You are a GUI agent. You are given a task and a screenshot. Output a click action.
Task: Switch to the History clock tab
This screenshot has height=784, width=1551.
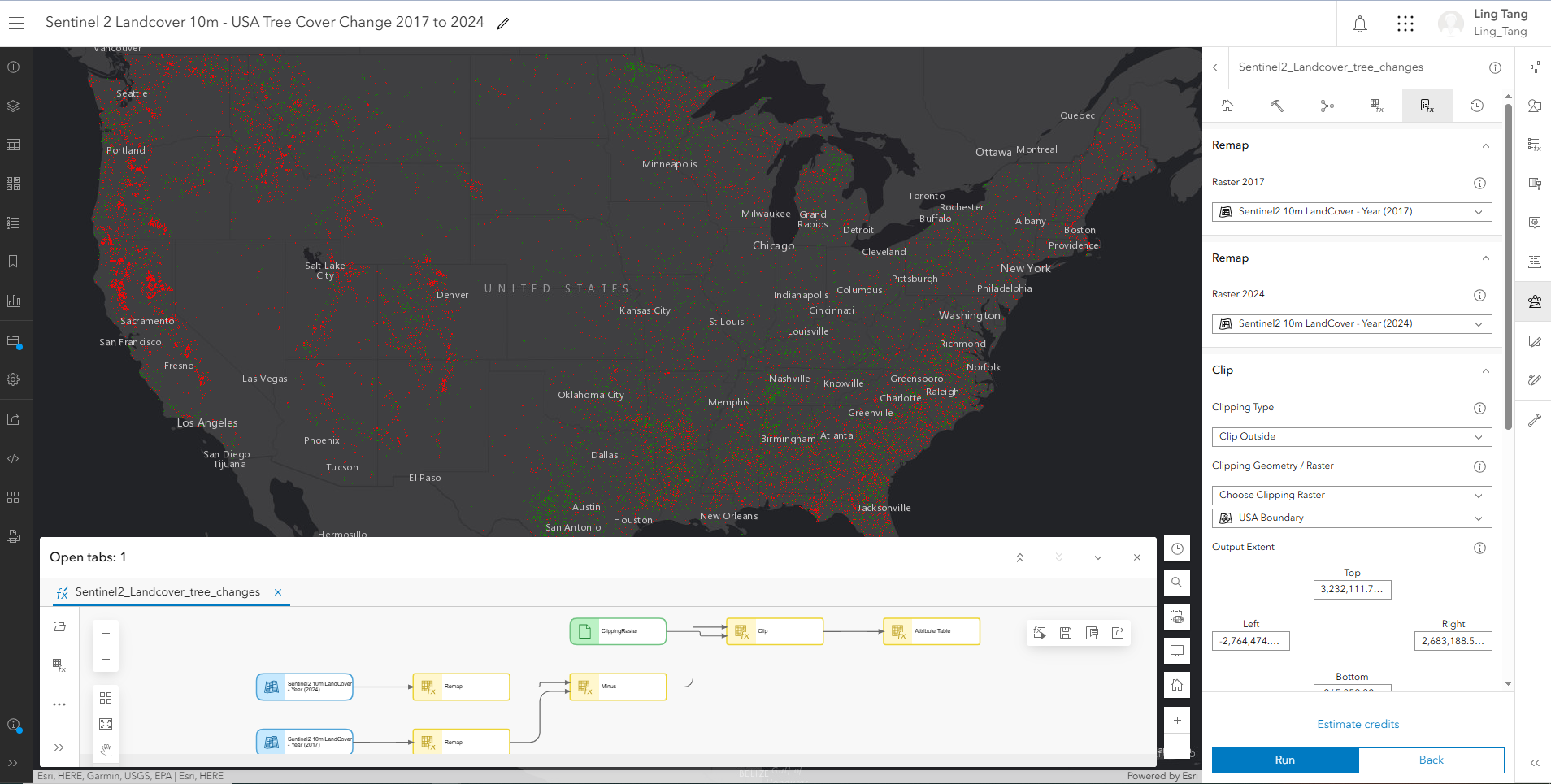point(1477,106)
